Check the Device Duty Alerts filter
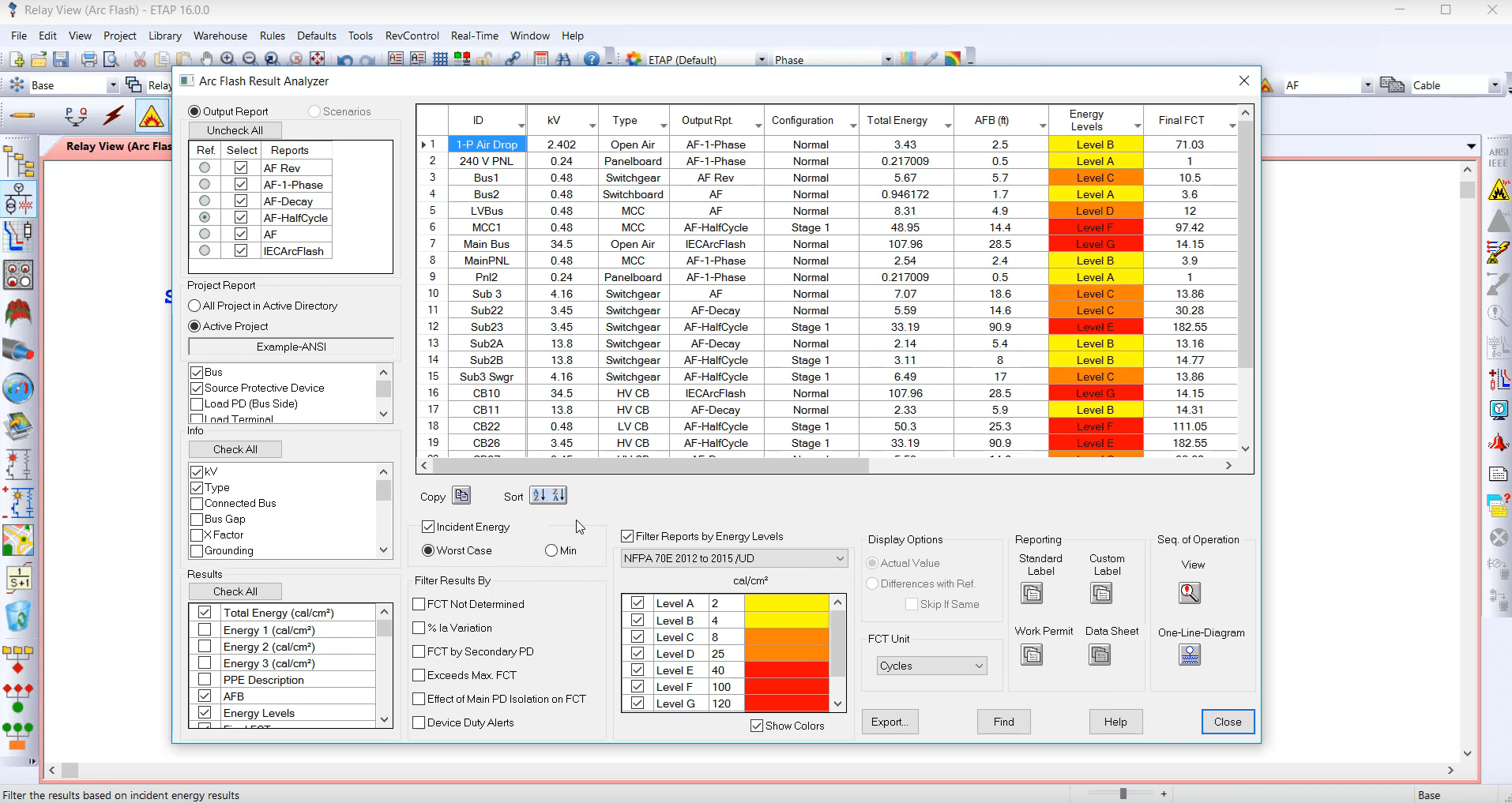 pos(419,722)
